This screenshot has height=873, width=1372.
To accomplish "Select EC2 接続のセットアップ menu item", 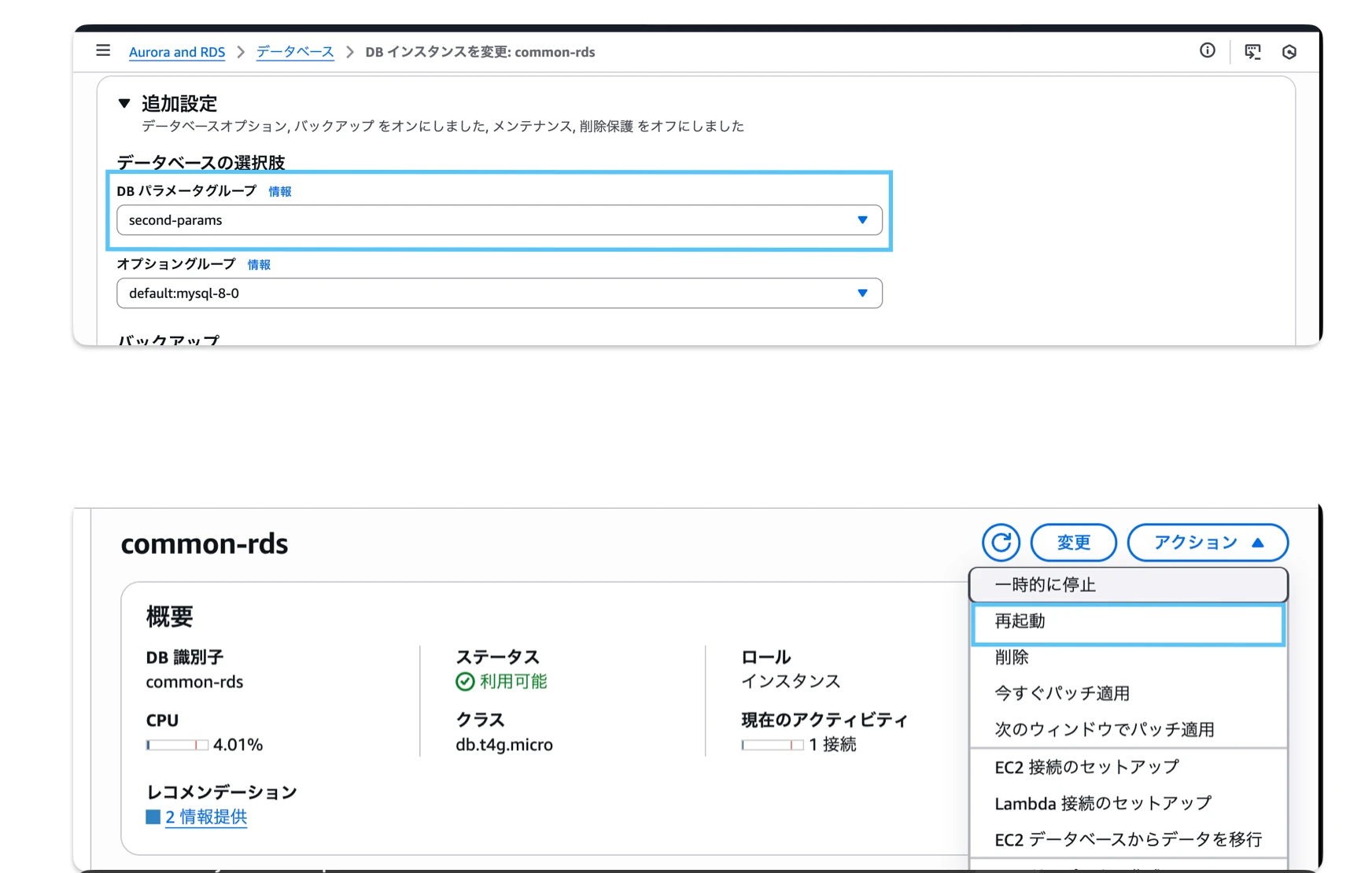I will pos(1086,767).
